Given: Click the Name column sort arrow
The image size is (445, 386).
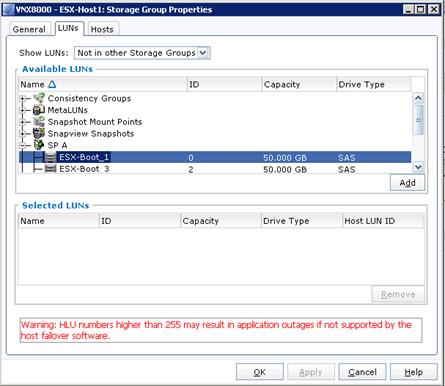Looking at the screenshot, I should click(x=52, y=84).
